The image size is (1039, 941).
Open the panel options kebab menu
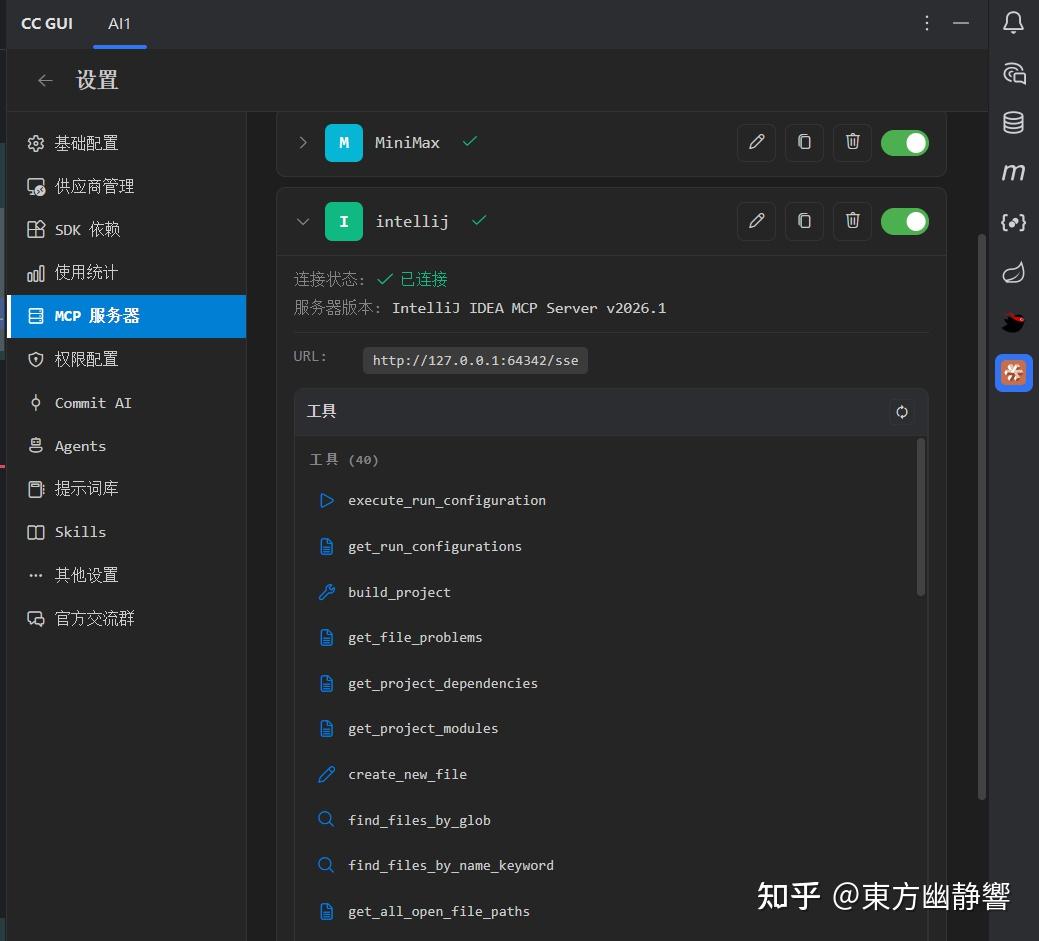point(926,23)
